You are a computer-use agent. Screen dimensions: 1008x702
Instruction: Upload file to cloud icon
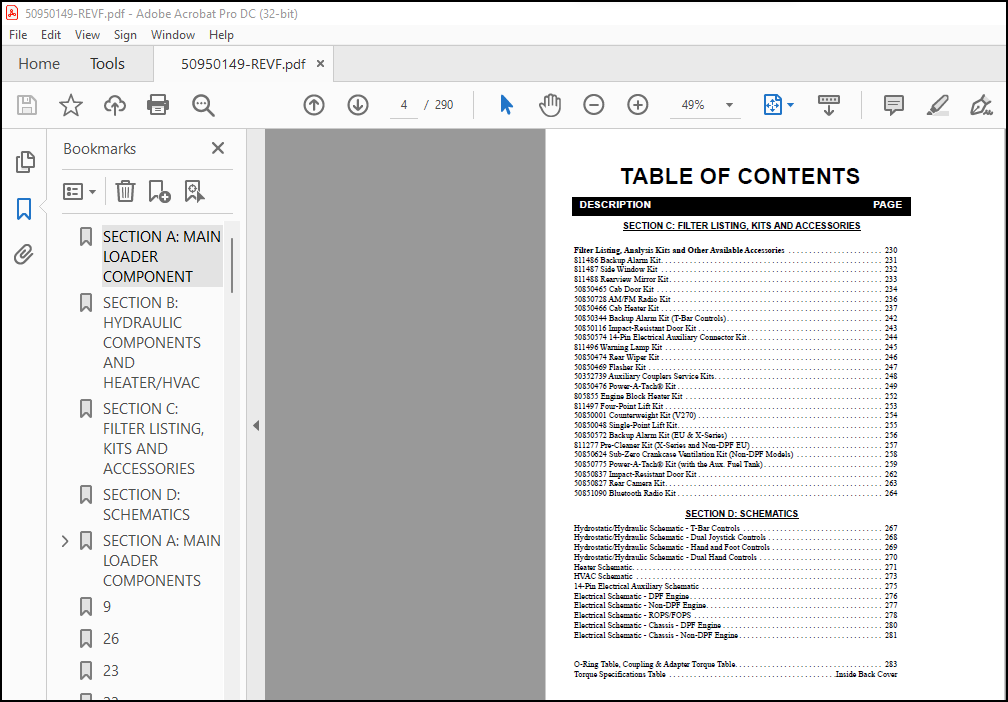pyautogui.click(x=114, y=105)
